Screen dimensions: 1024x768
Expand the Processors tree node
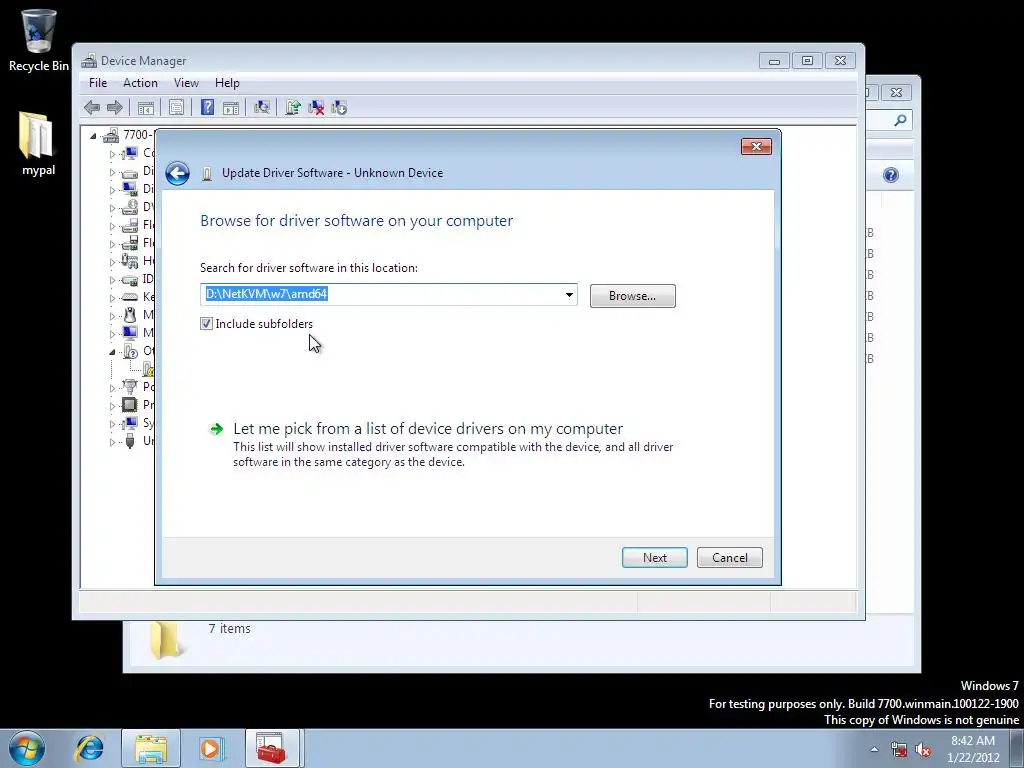pyautogui.click(x=112, y=406)
